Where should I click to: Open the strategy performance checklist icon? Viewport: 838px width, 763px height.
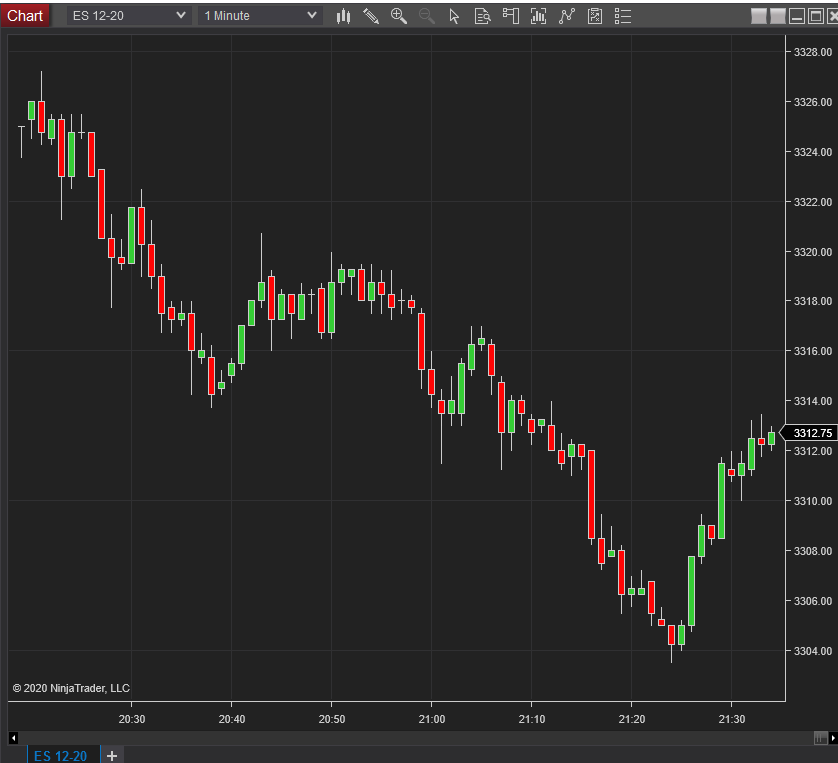pos(595,16)
